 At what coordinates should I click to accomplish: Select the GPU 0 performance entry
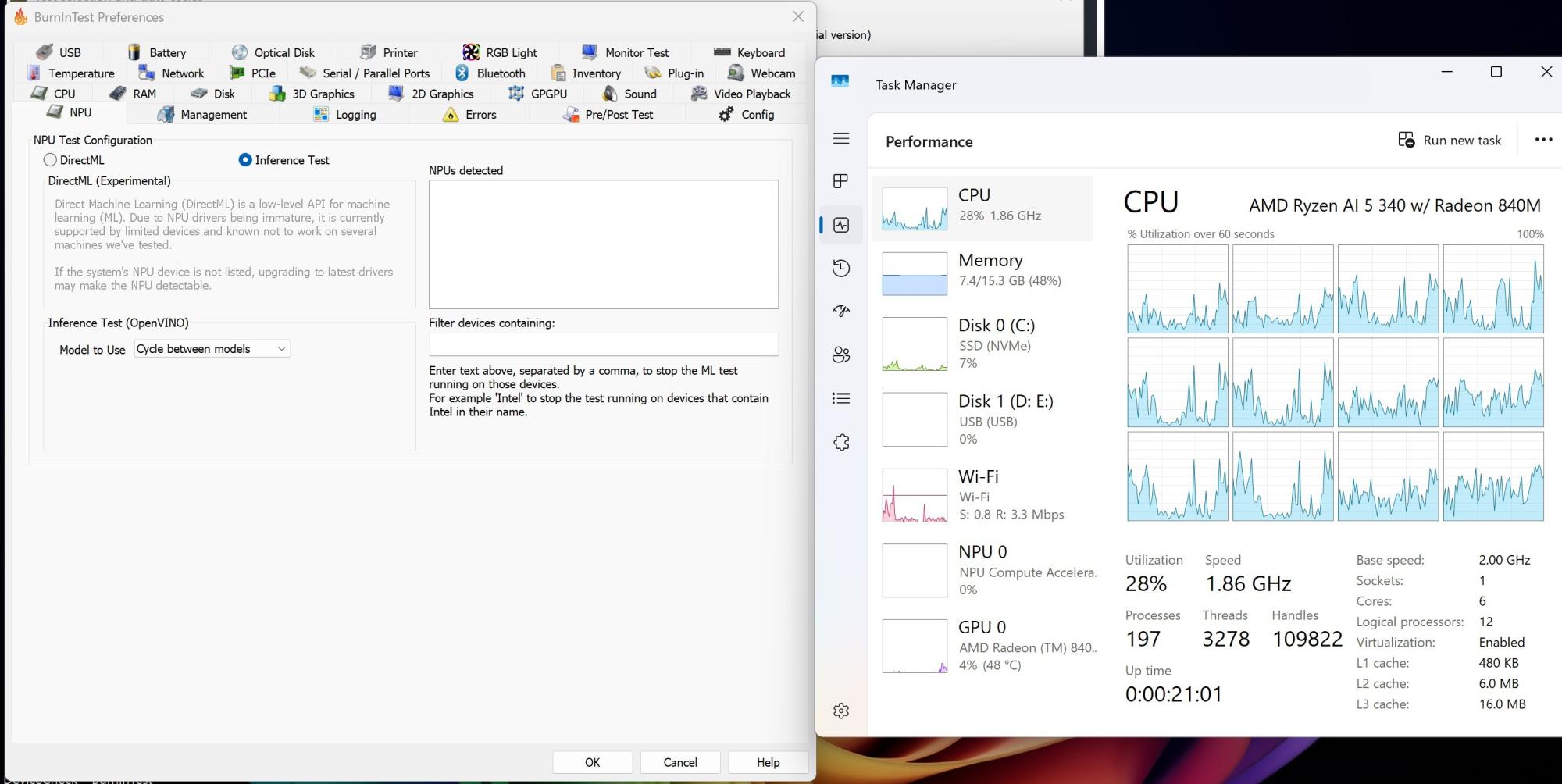pos(983,646)
